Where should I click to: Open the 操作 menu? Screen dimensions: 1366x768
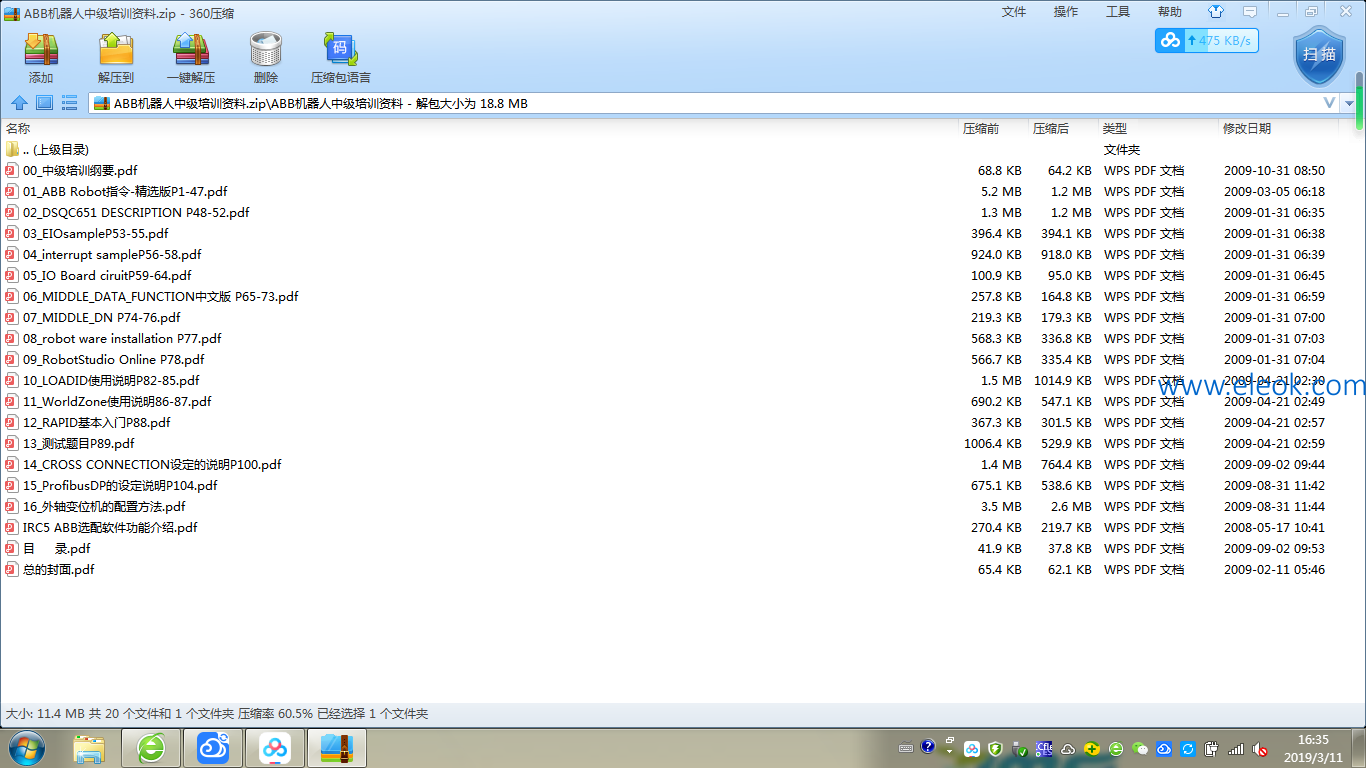(1066, 12)
